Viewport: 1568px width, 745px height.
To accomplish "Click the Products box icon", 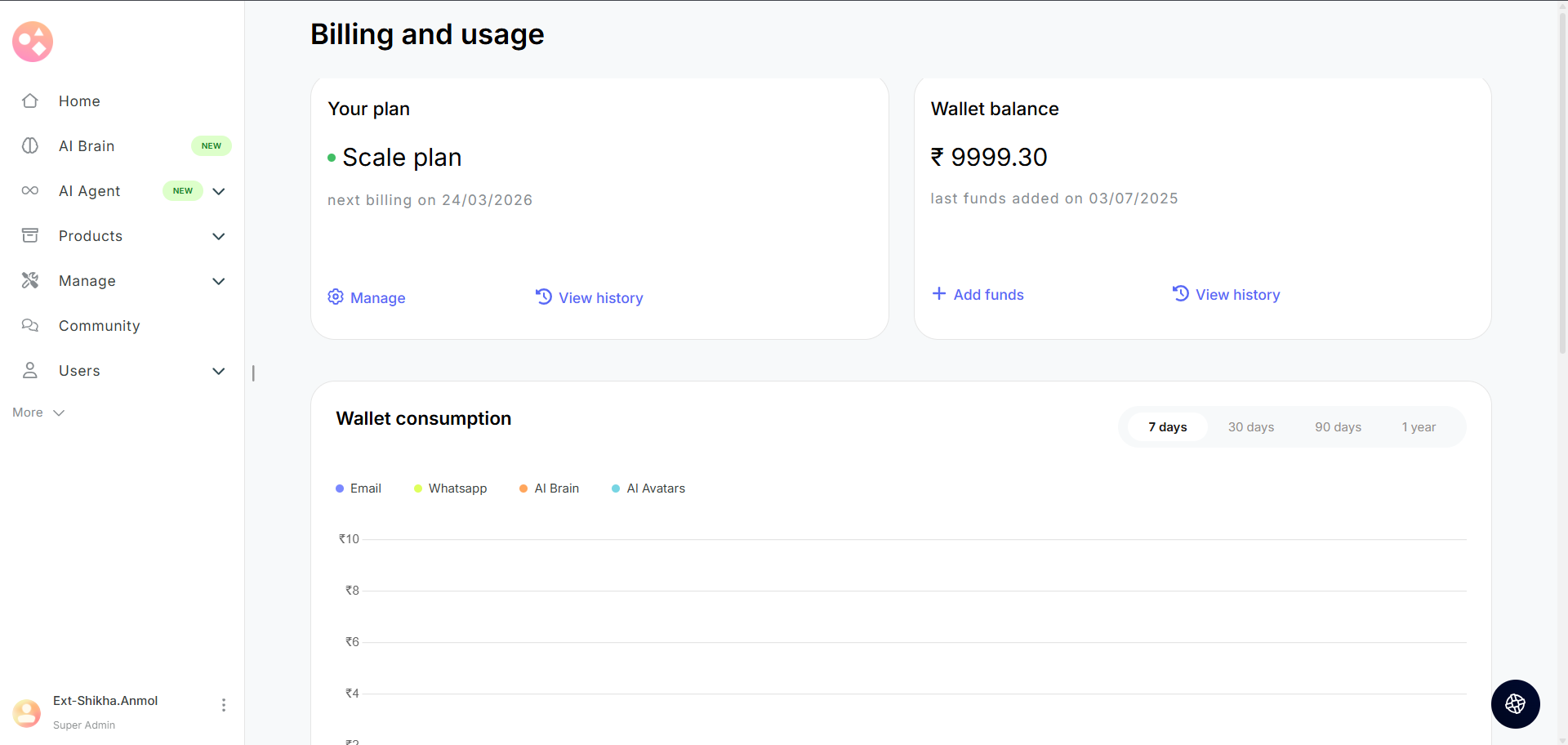I will click(x=30, y=236).
